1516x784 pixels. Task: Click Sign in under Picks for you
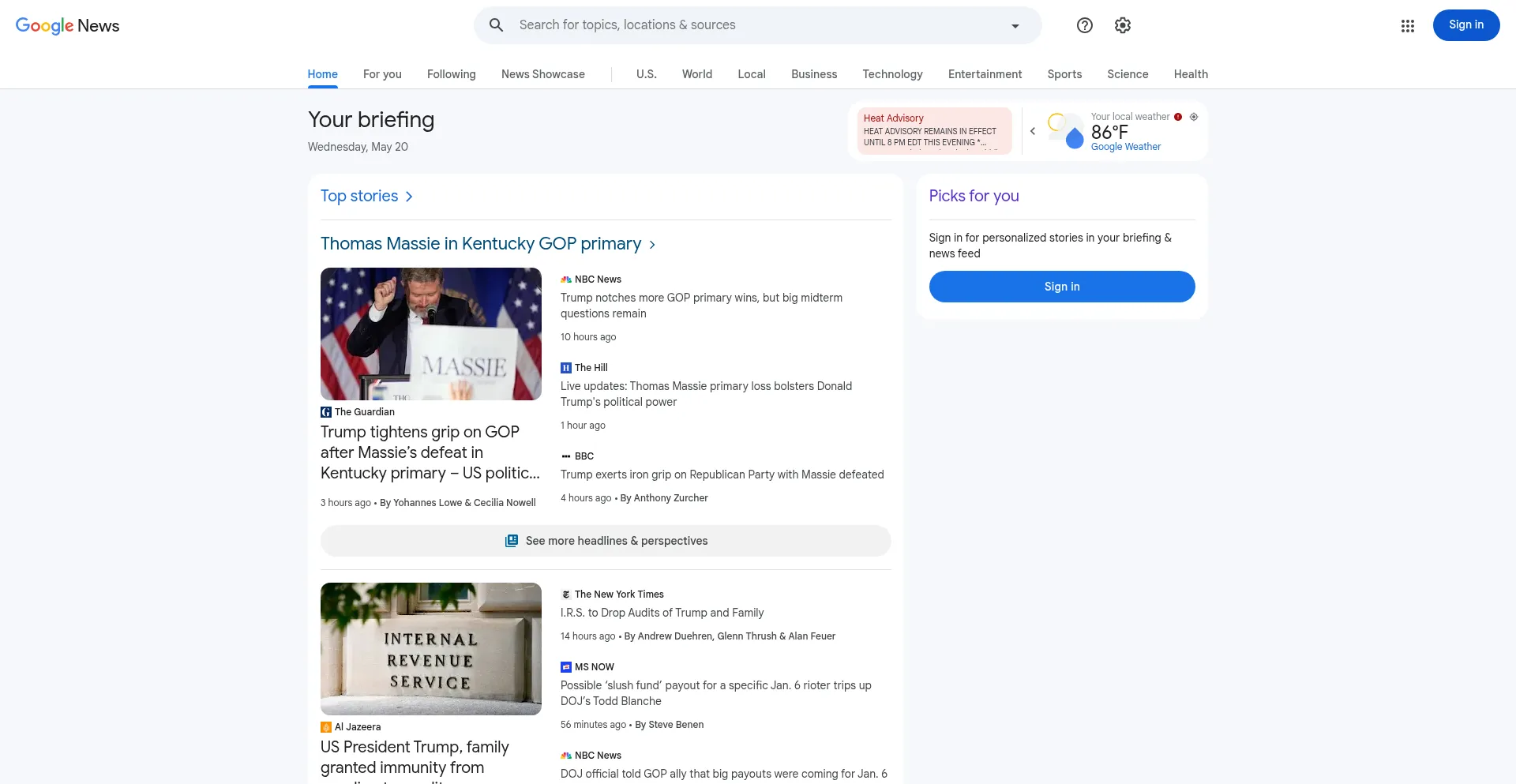pyautogui.click(x=1062, y=287)
